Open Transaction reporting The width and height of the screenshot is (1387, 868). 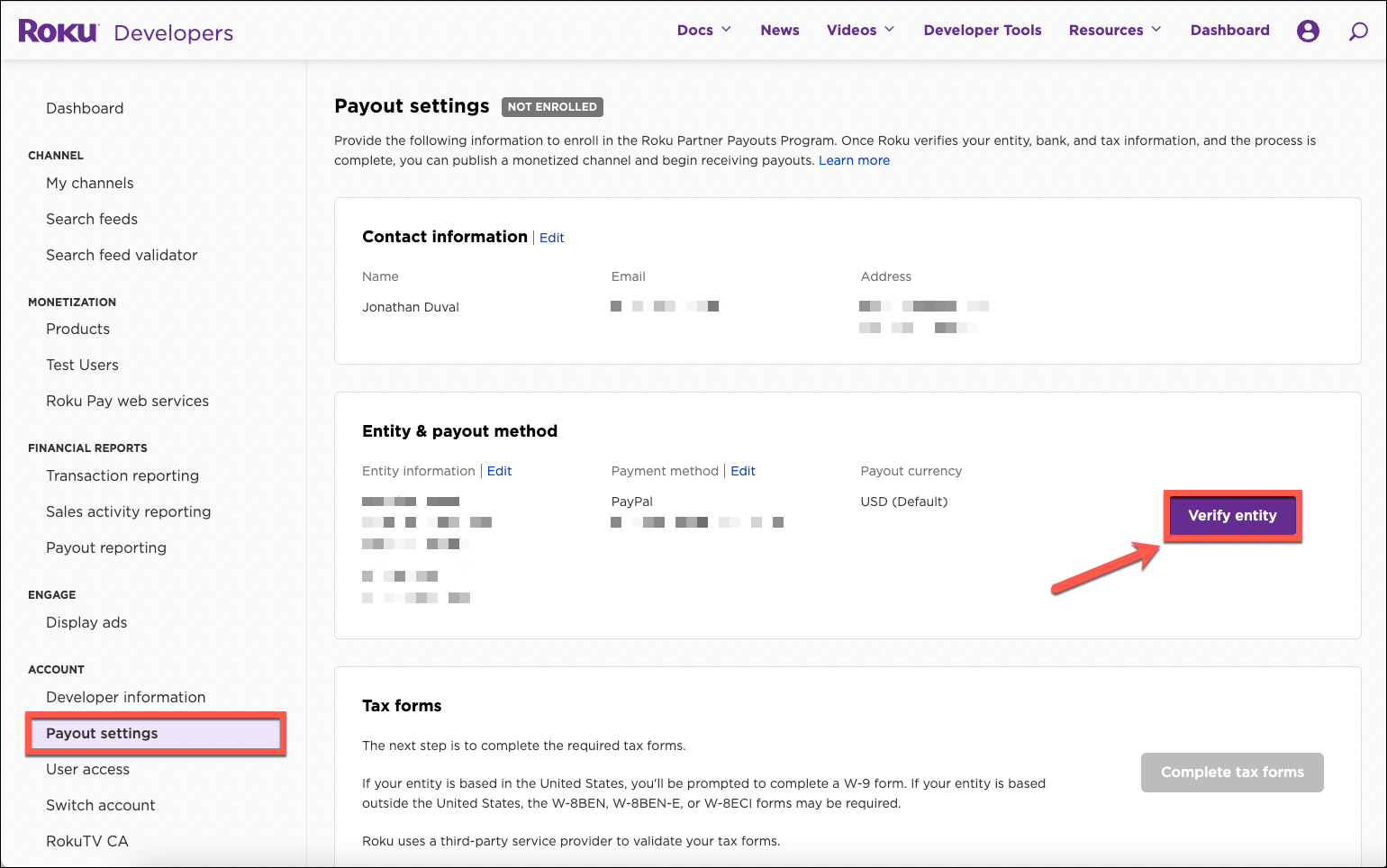click(x=122, y=475)
